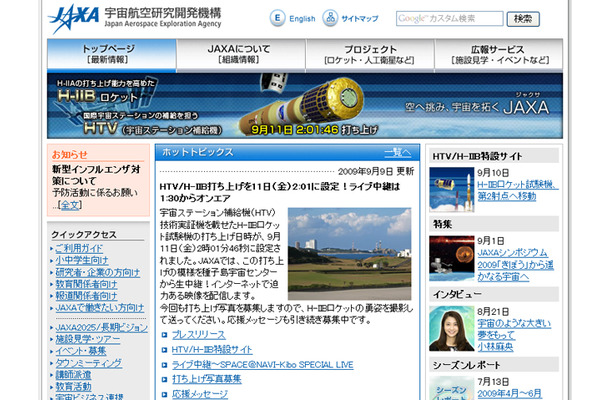Open the イベント・募集 link

pyautogui.click(x=81, y=351)
